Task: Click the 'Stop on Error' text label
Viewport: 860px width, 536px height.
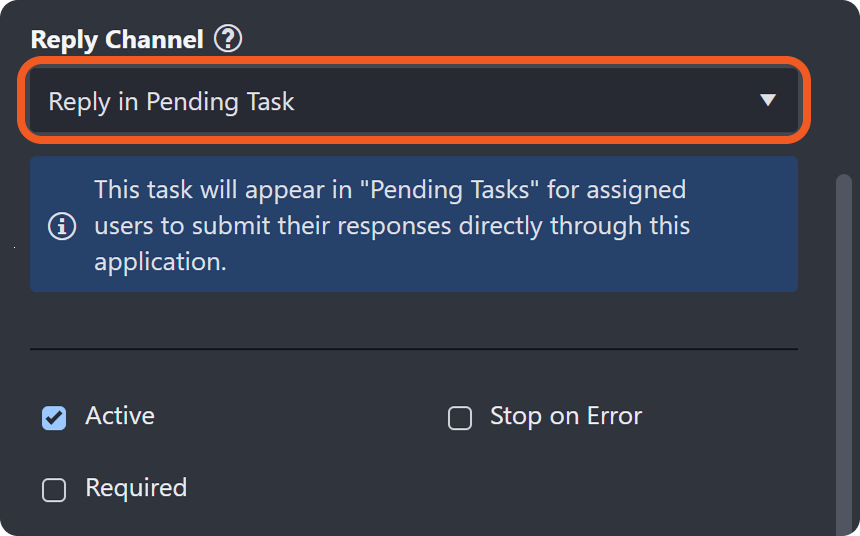Action: [566, 416]
